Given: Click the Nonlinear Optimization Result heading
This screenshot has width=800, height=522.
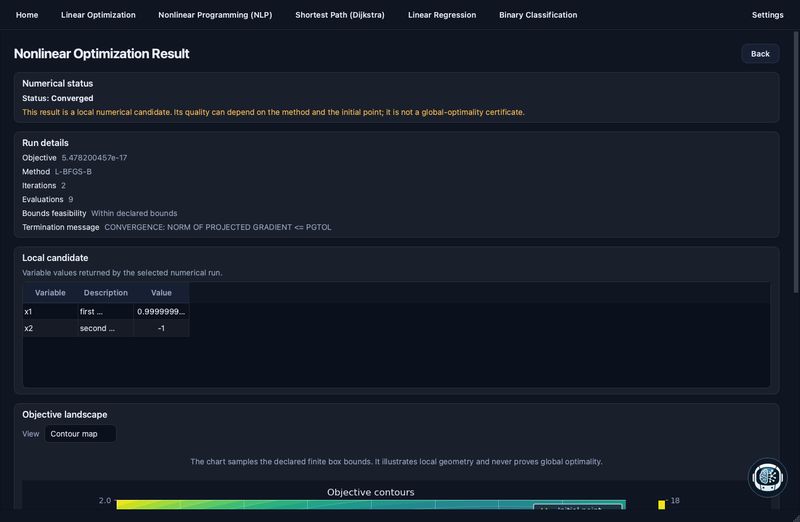Looking at the screenshot, I should click(102, 54).
